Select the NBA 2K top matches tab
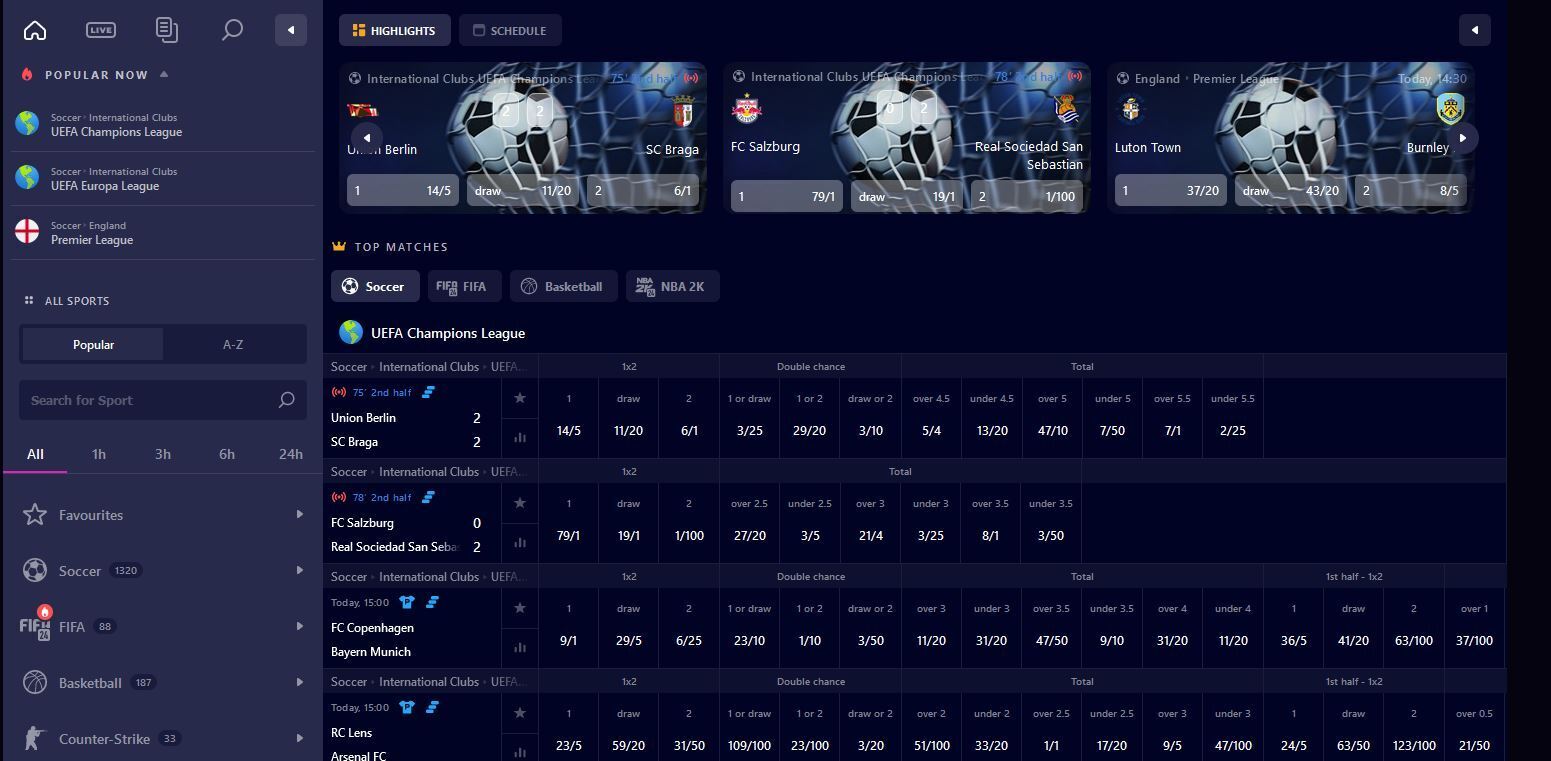 point(672,286)
